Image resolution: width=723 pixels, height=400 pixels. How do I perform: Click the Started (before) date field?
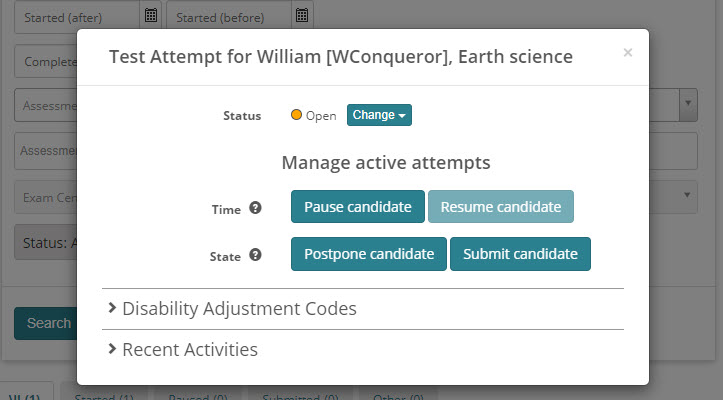click(x=228, y=15)
